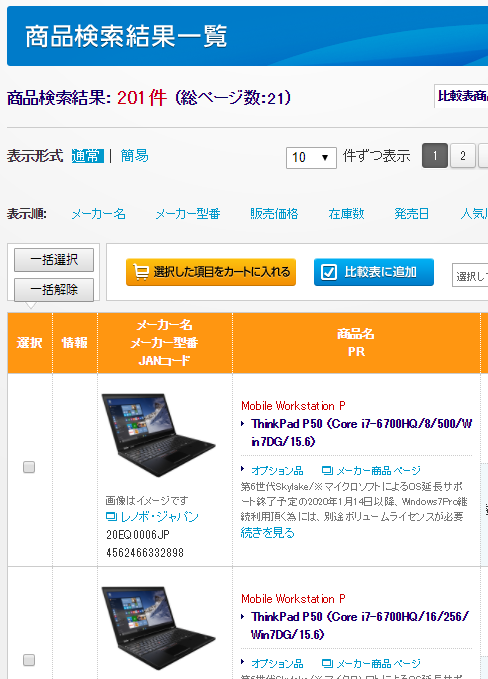Click the 一括選択 button
Screen dimensions: 488x679
[x=54, y=260]
